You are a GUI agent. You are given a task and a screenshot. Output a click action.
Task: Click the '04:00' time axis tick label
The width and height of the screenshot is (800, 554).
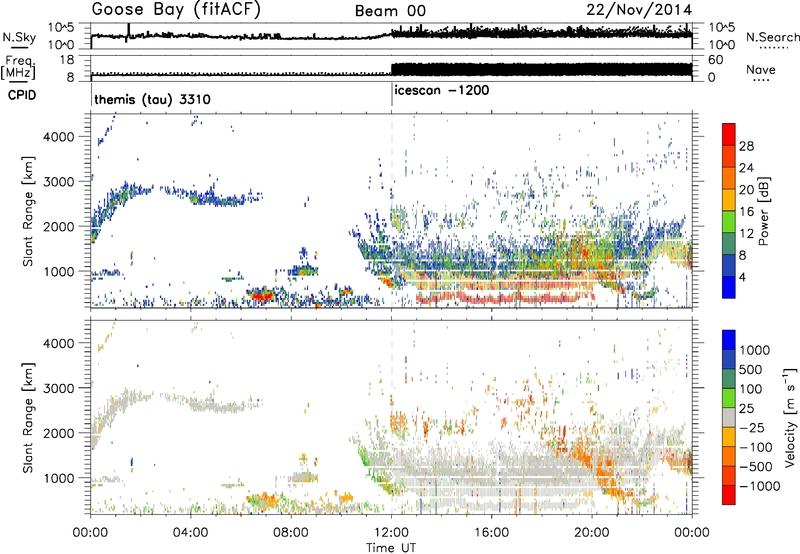[x=191, y=532]
